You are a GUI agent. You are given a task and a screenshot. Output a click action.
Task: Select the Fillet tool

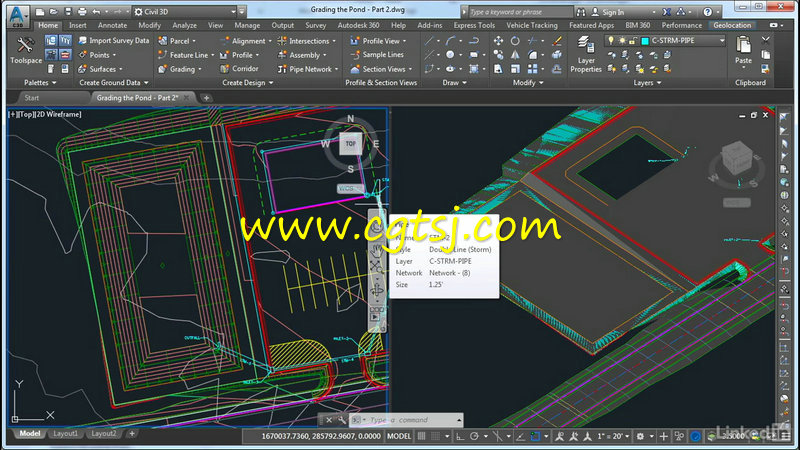point(533,55)
